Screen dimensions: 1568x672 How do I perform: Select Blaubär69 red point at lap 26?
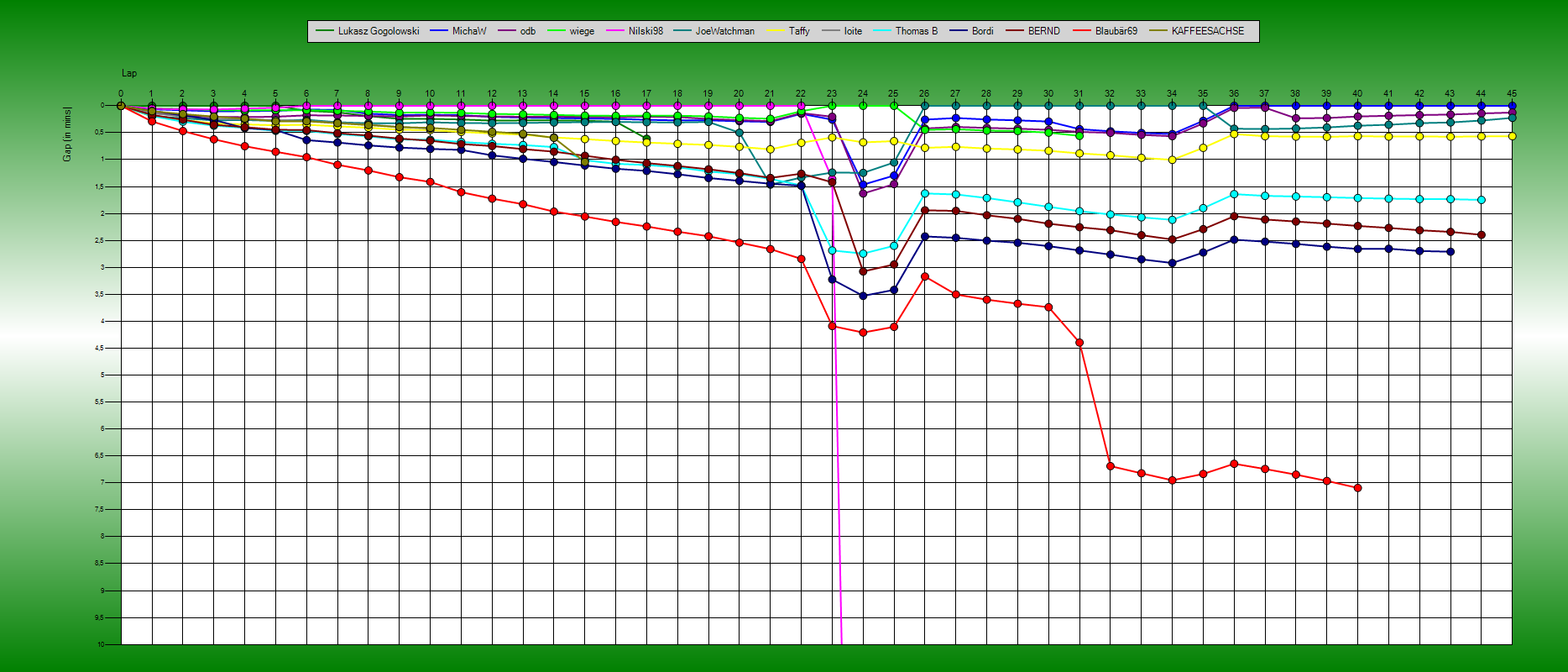point(925,276)
